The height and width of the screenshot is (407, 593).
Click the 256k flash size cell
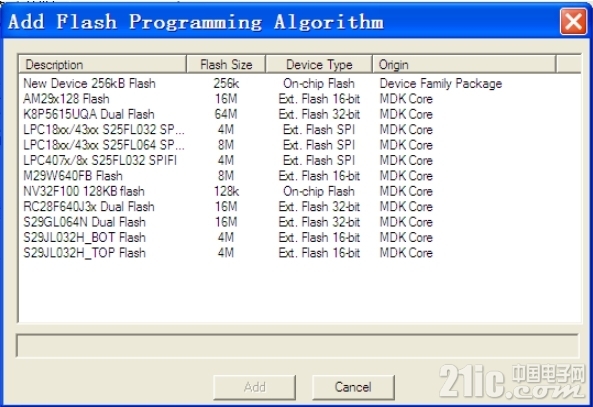[x=226, y=83]
